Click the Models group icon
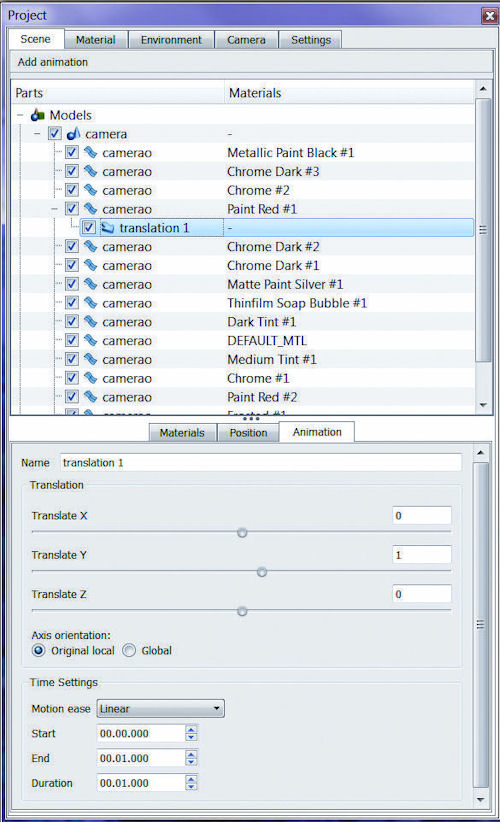This screenshot has width=500, height=822. click(x=37, y=115)
